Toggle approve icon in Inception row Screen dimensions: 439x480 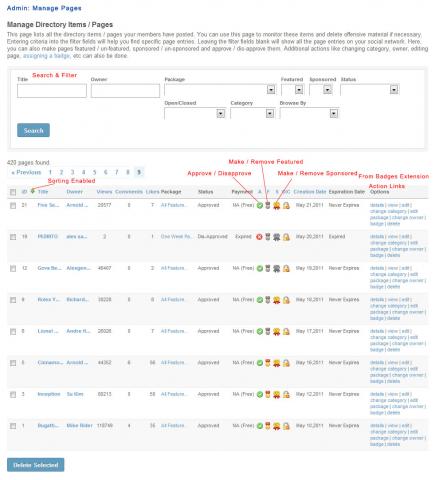(260, 394)
